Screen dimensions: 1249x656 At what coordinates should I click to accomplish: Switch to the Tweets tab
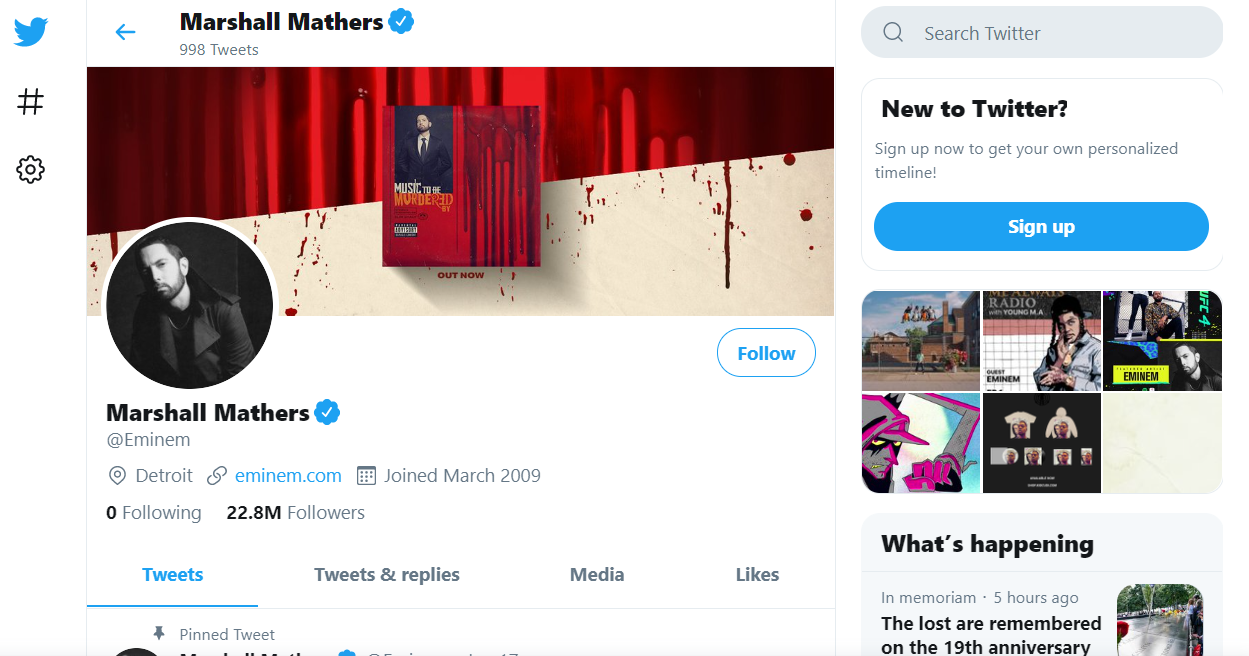(x=172, y=575)
